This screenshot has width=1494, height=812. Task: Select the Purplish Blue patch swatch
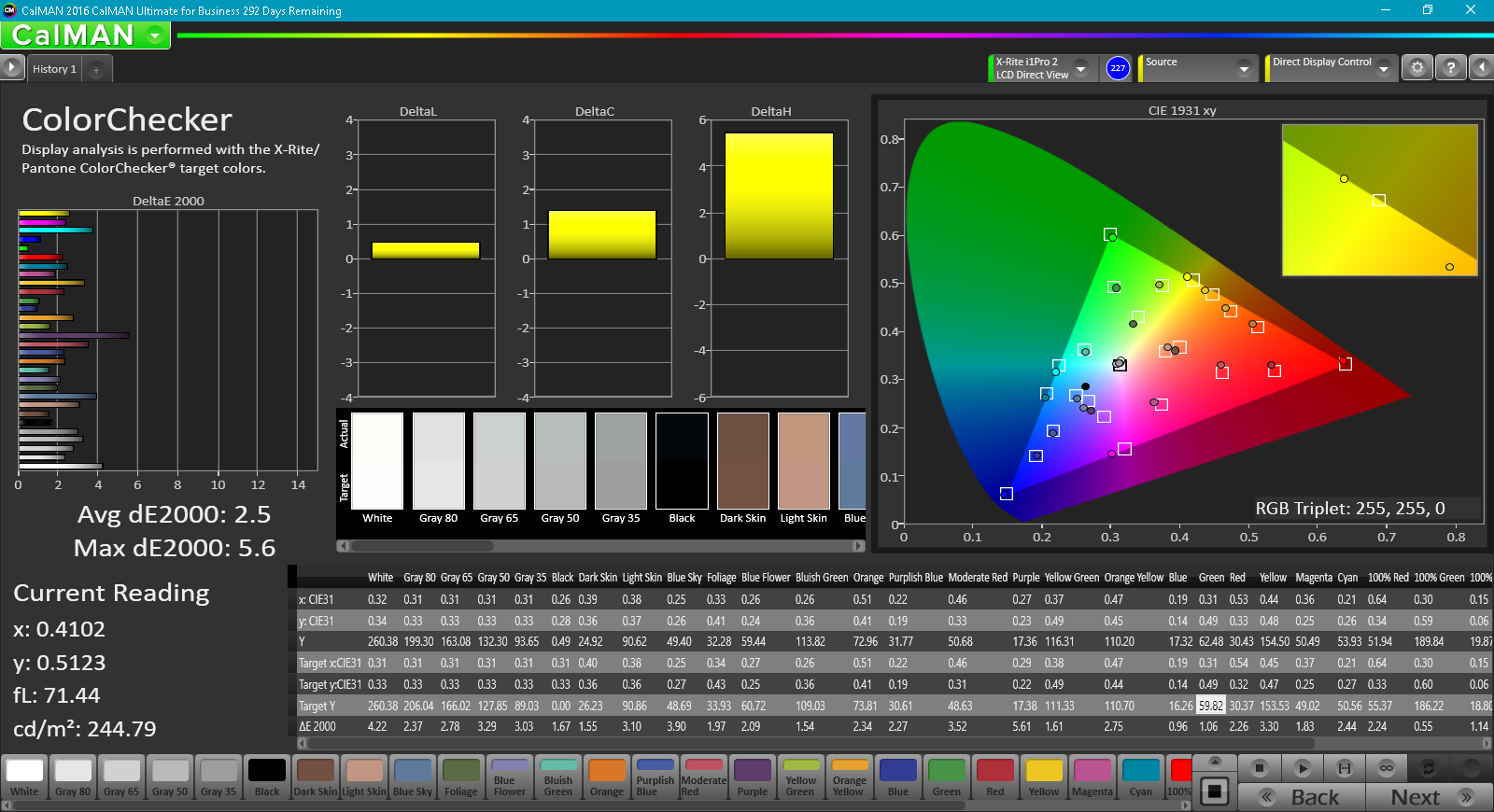[655, 777]
